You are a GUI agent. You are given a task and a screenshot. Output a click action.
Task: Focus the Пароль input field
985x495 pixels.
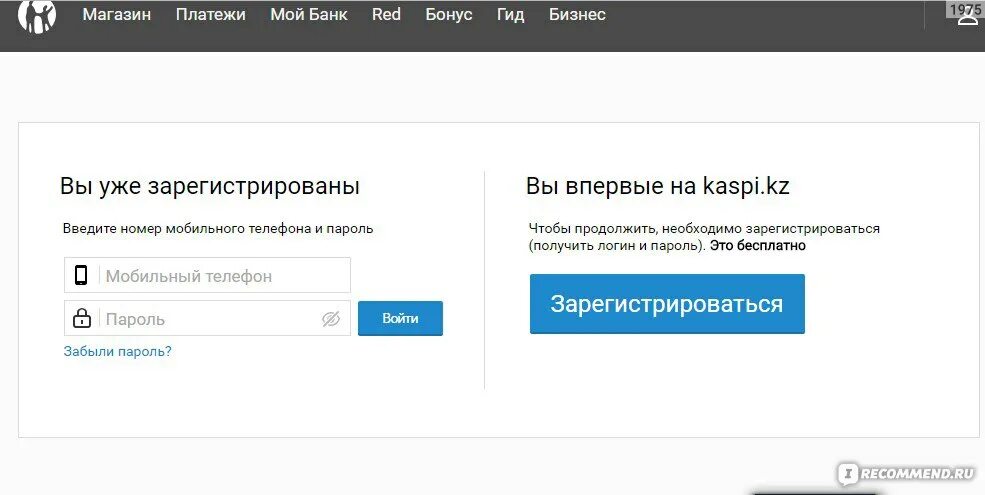point(207,318)
